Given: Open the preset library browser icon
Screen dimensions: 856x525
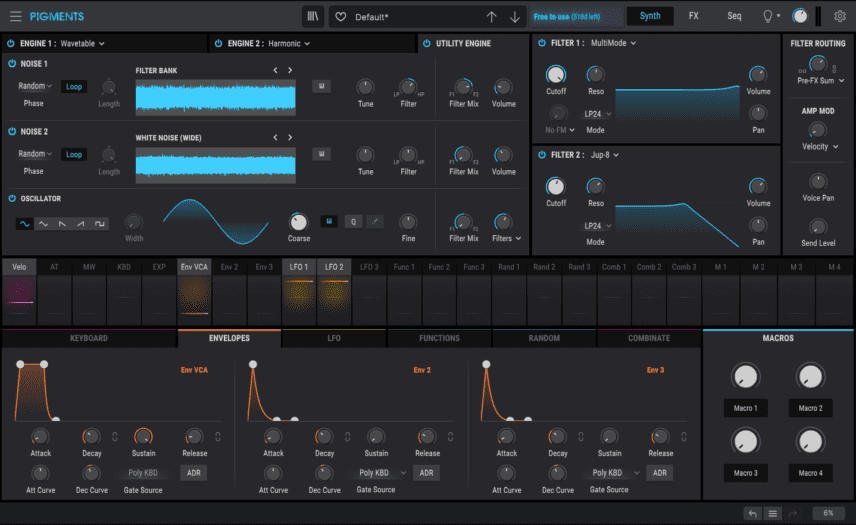Looking at the screenshot, I should tap(313, 16).
